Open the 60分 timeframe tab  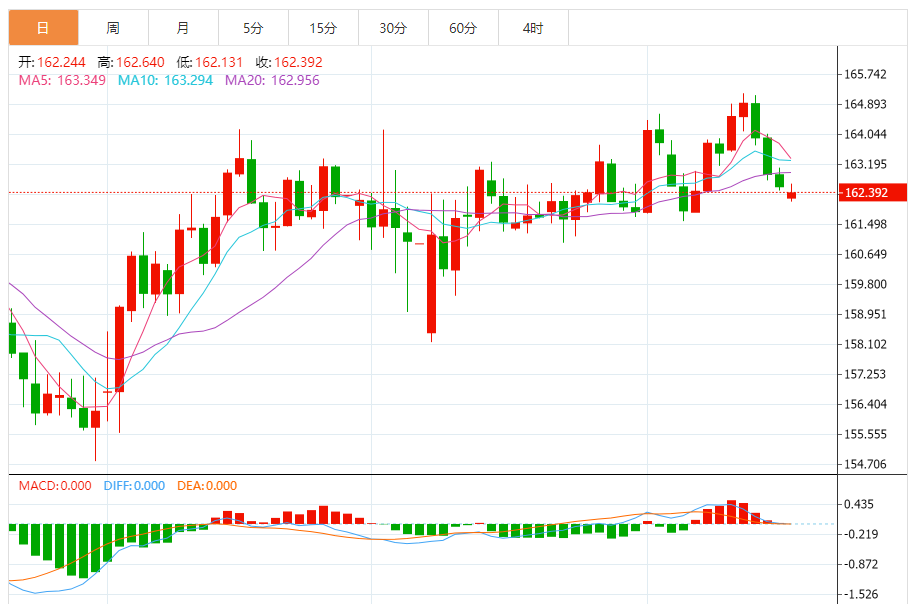pos(463,28)
